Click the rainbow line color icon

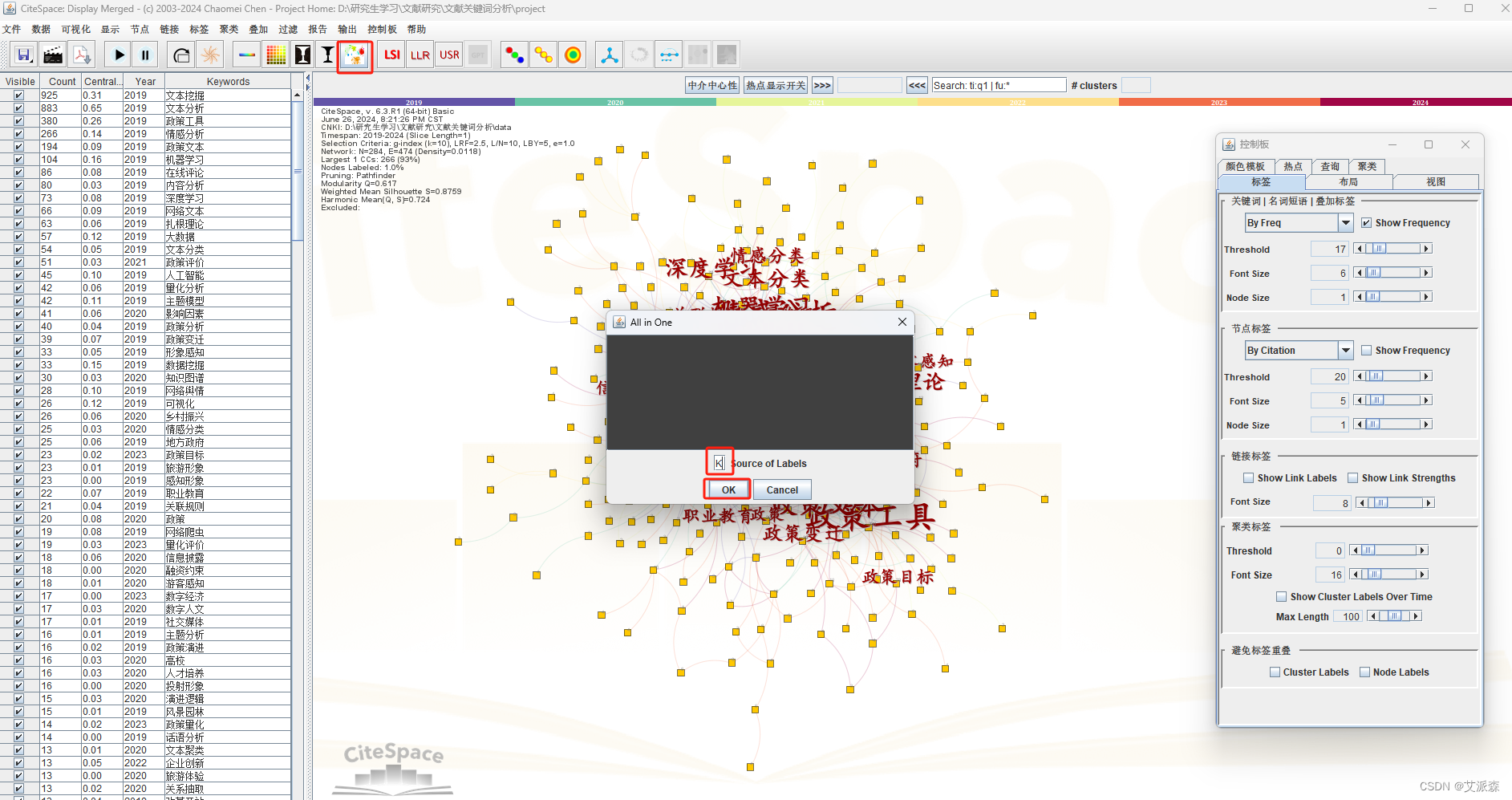tap(247, 55)
